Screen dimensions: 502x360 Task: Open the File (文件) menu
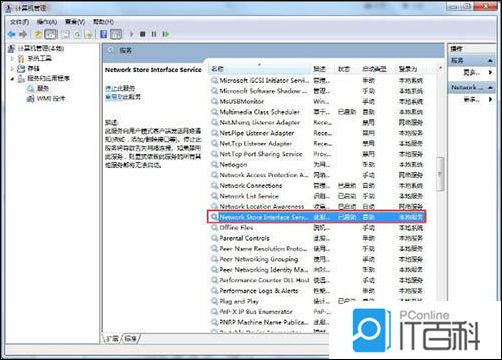(19, 22)
